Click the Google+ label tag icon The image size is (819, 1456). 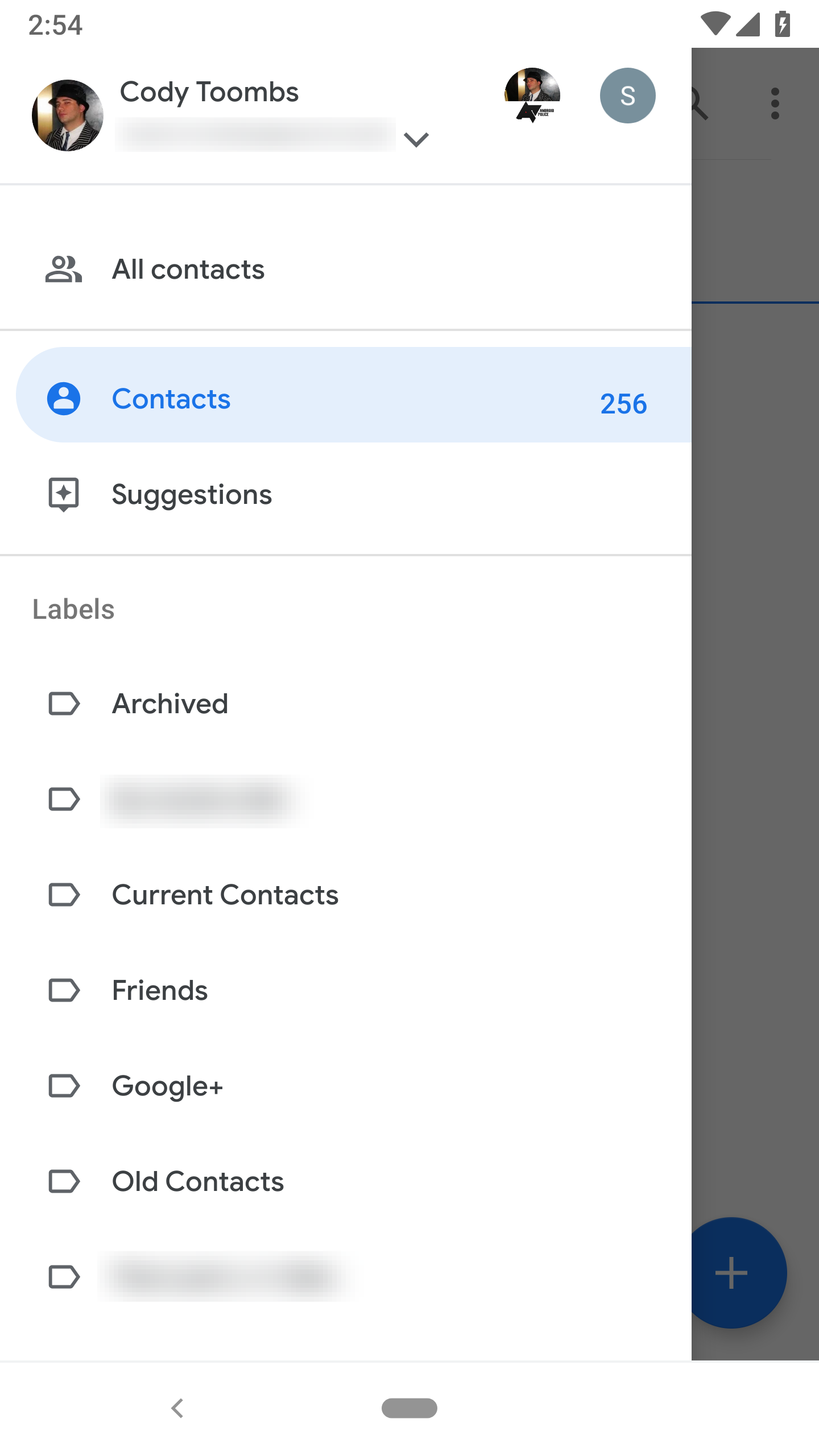64,1086
